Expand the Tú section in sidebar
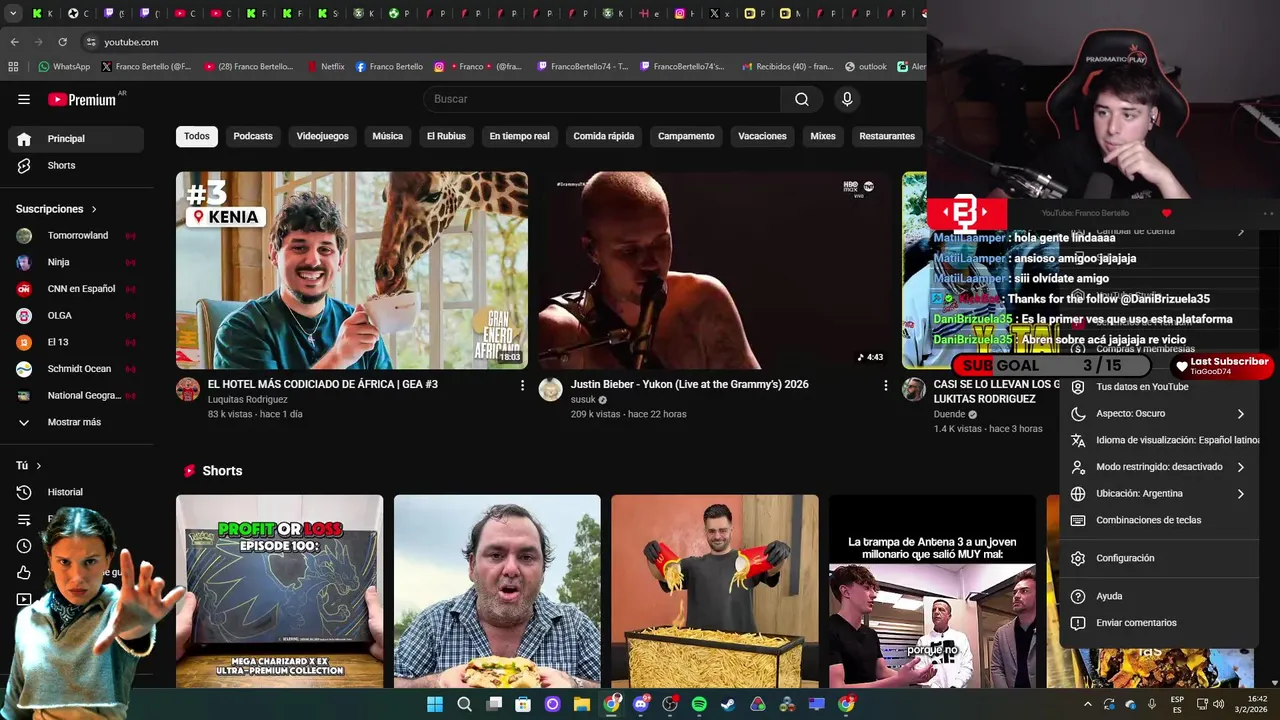The height and width of the screenshot is (720, 1280). (x=28, y=466)
